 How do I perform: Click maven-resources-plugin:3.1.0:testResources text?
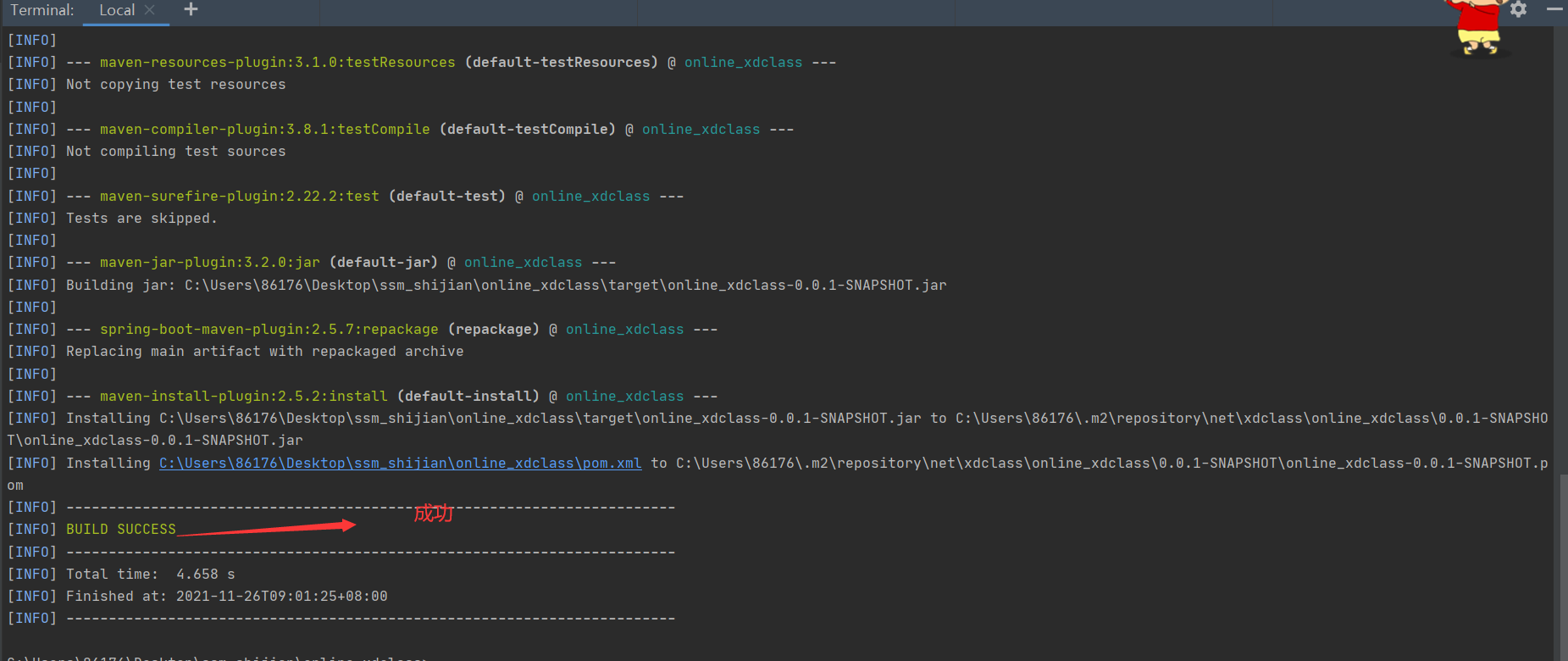pos(278,62)
